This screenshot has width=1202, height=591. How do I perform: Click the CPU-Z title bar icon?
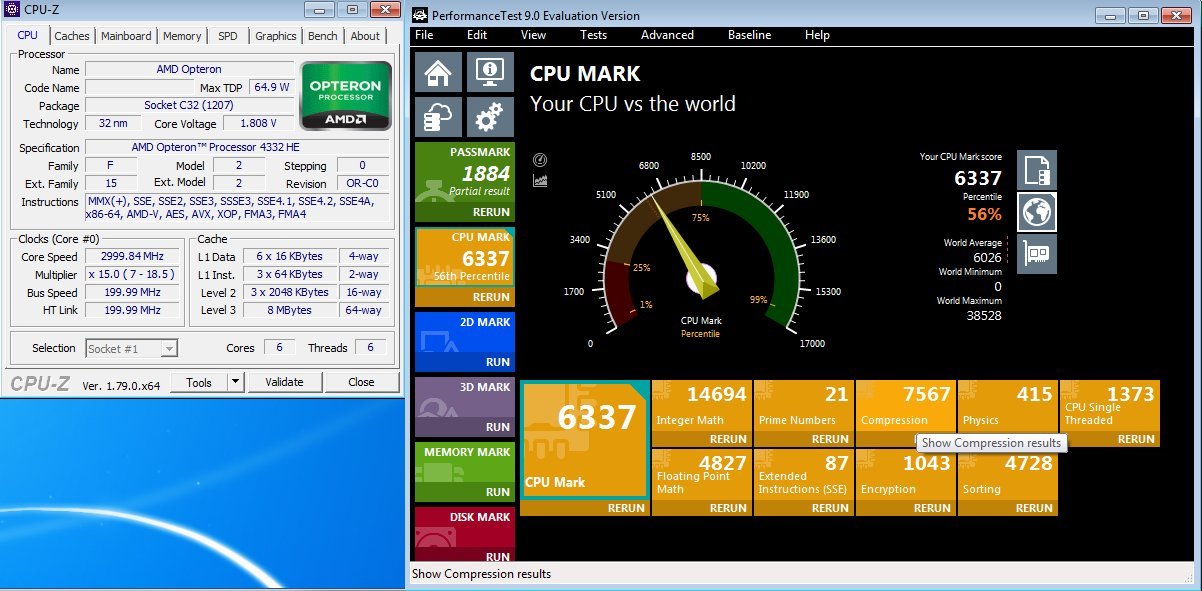(x=12, y=10)
